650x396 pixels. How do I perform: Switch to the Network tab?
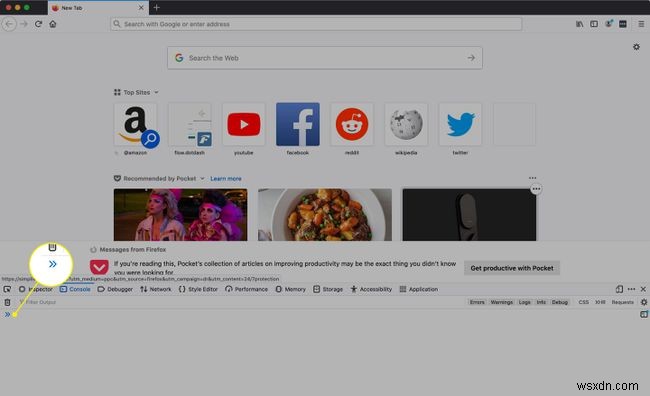pos(156,289)
